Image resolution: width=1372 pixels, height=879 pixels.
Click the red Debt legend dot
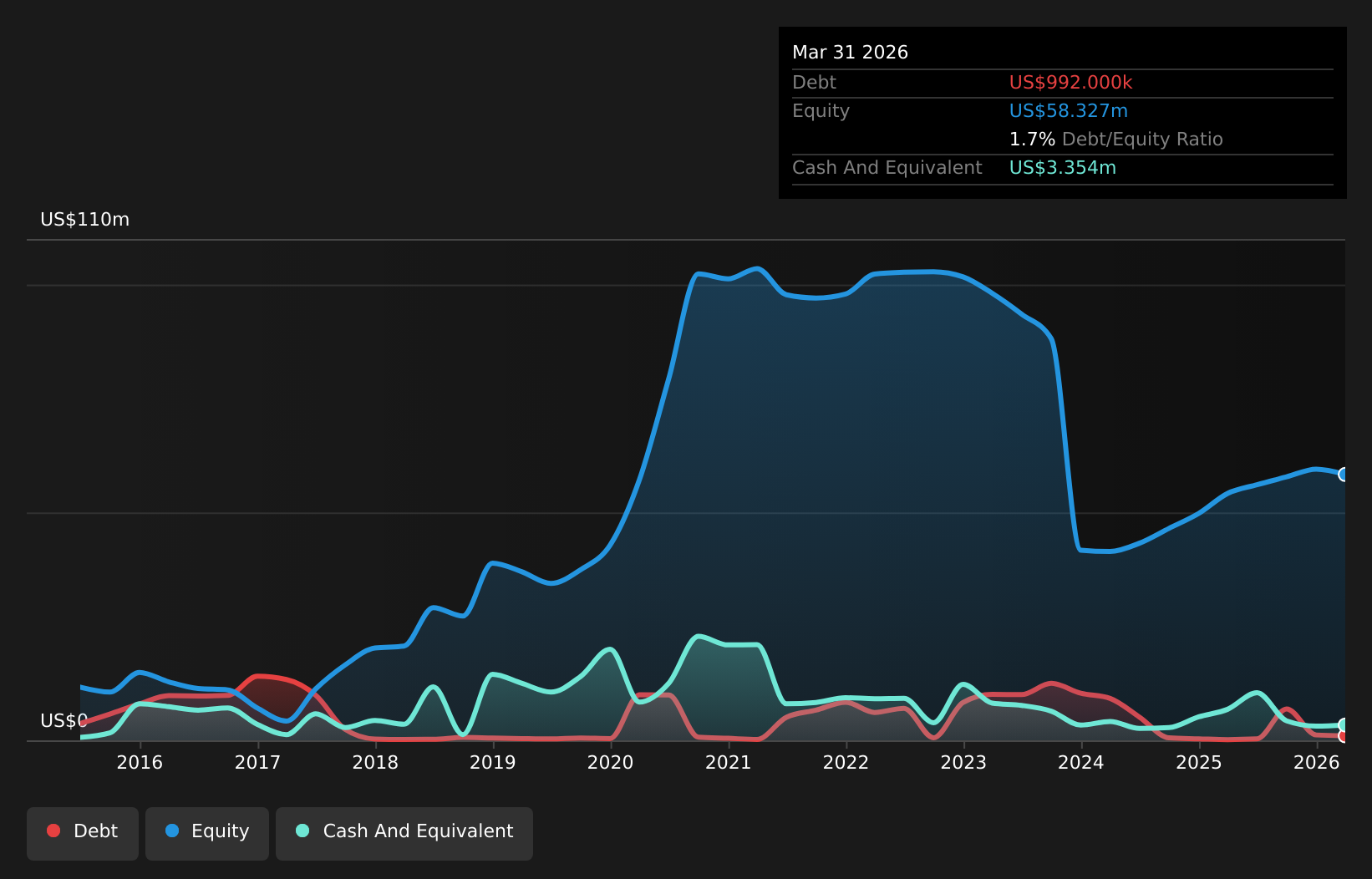(53, 831)
